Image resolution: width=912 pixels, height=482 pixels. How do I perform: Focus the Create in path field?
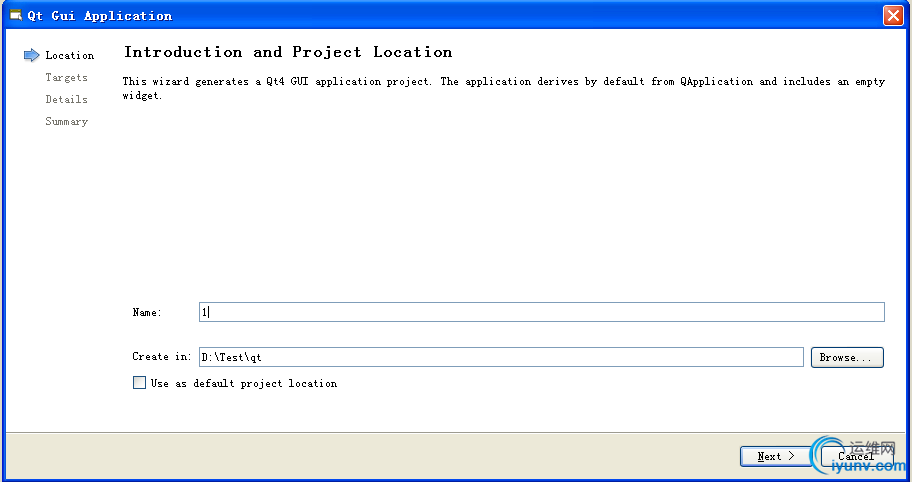(x=501, y=357)
